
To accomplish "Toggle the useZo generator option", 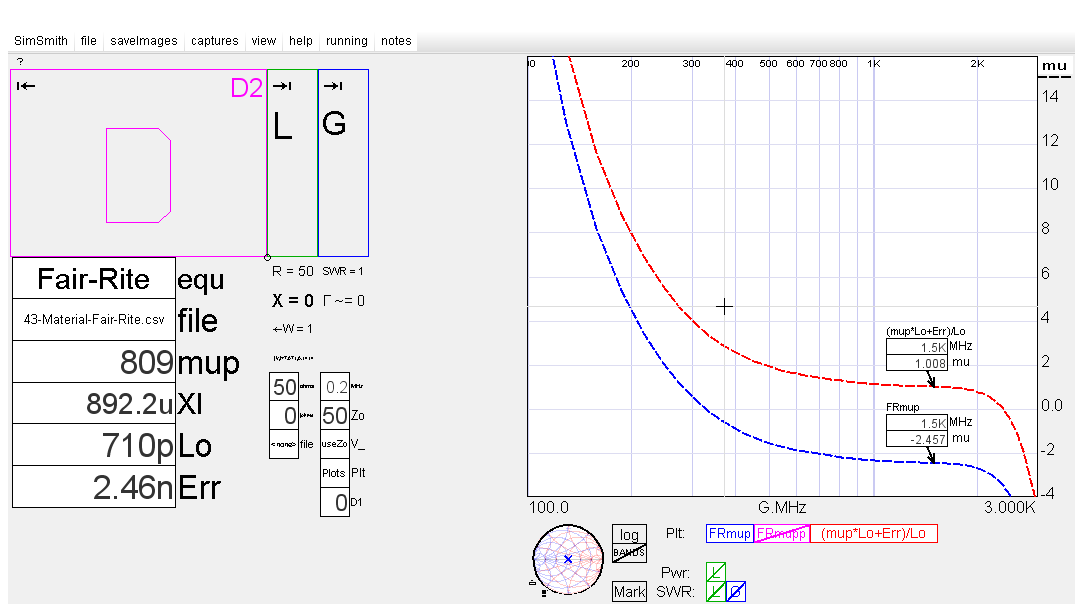I will tap(335, 444).
